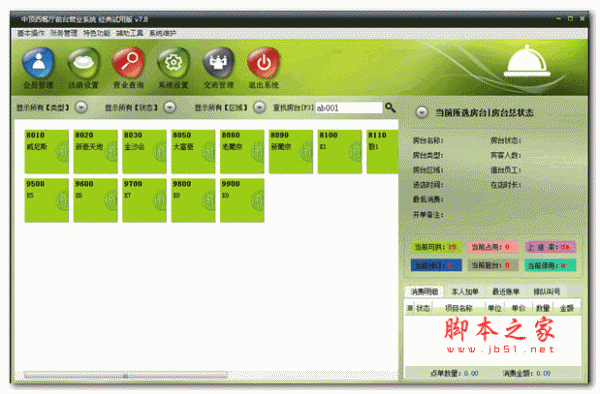
Task: Toggle the 当前所选房台 panel arrow button
Action: point(422,112)
